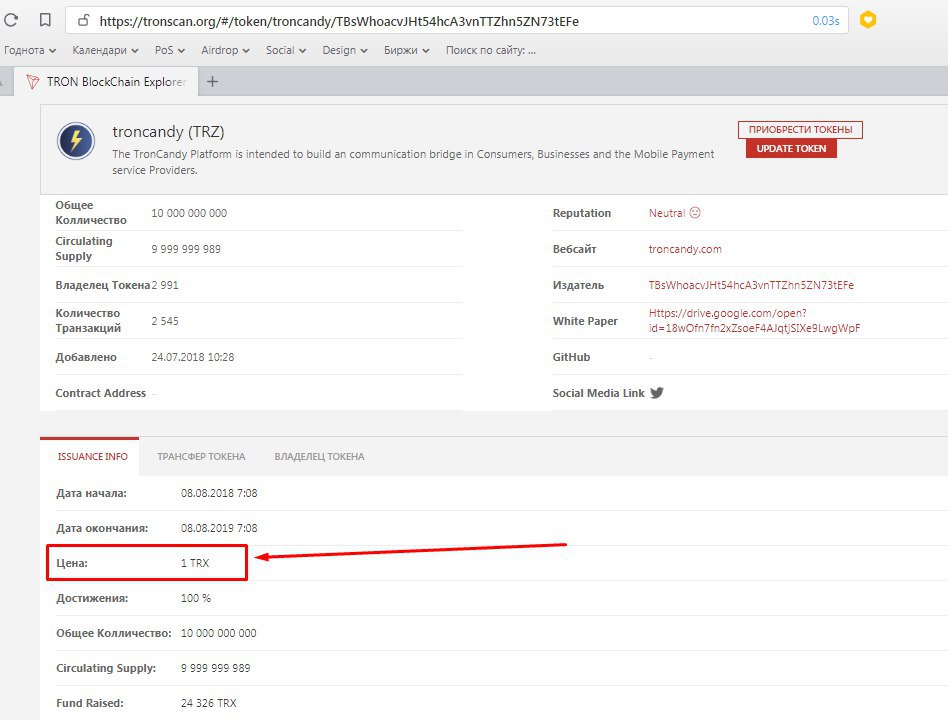948x720 pixels.
Task: Open the Twitter social media icon
Action: pos(657,393)
